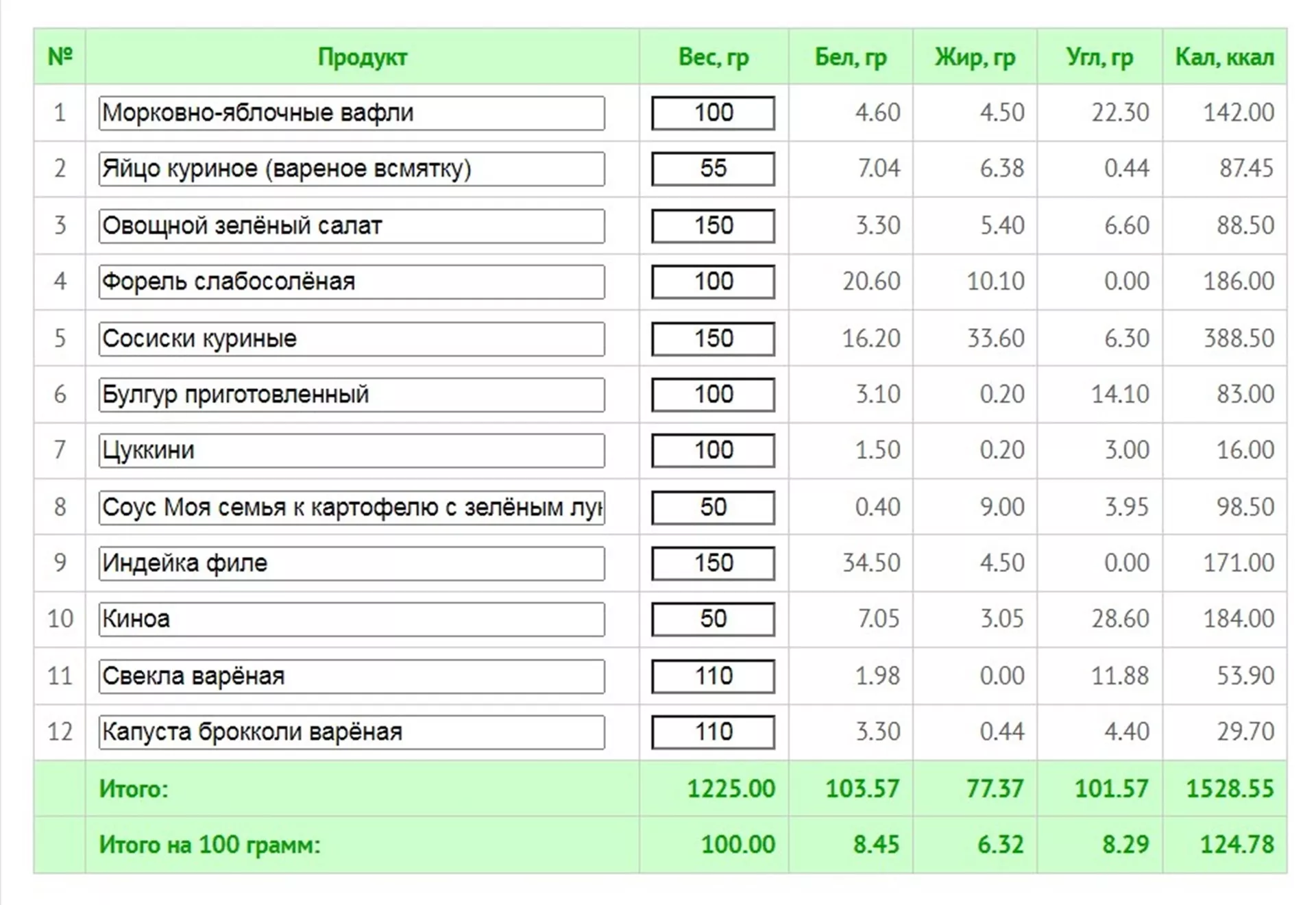Focus the Индейка филе name field
Screen dimensions: 1316x905
tap(351, 563)
